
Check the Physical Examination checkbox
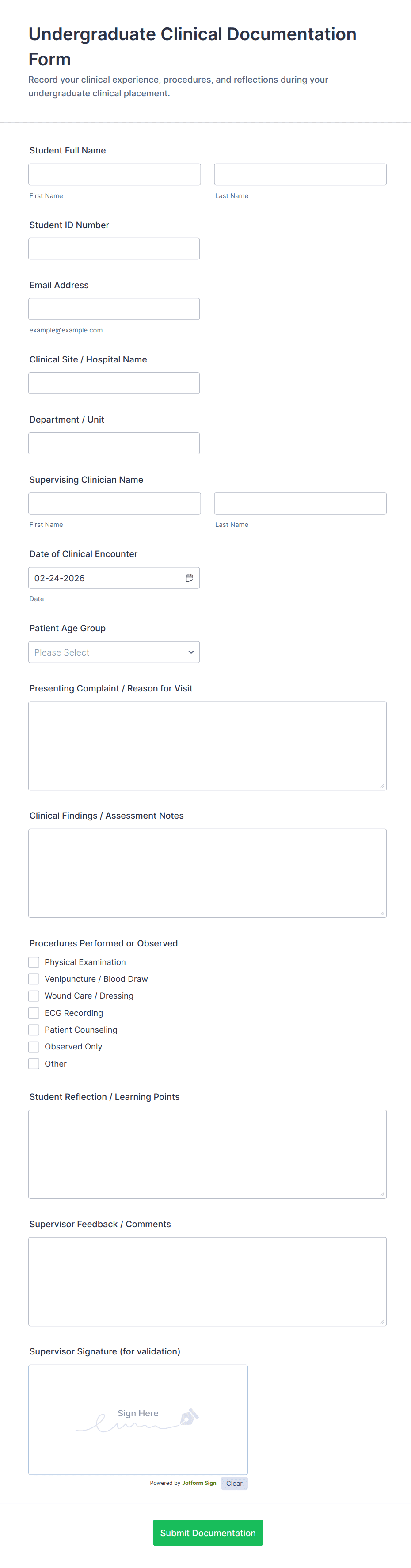pos(34,962)
